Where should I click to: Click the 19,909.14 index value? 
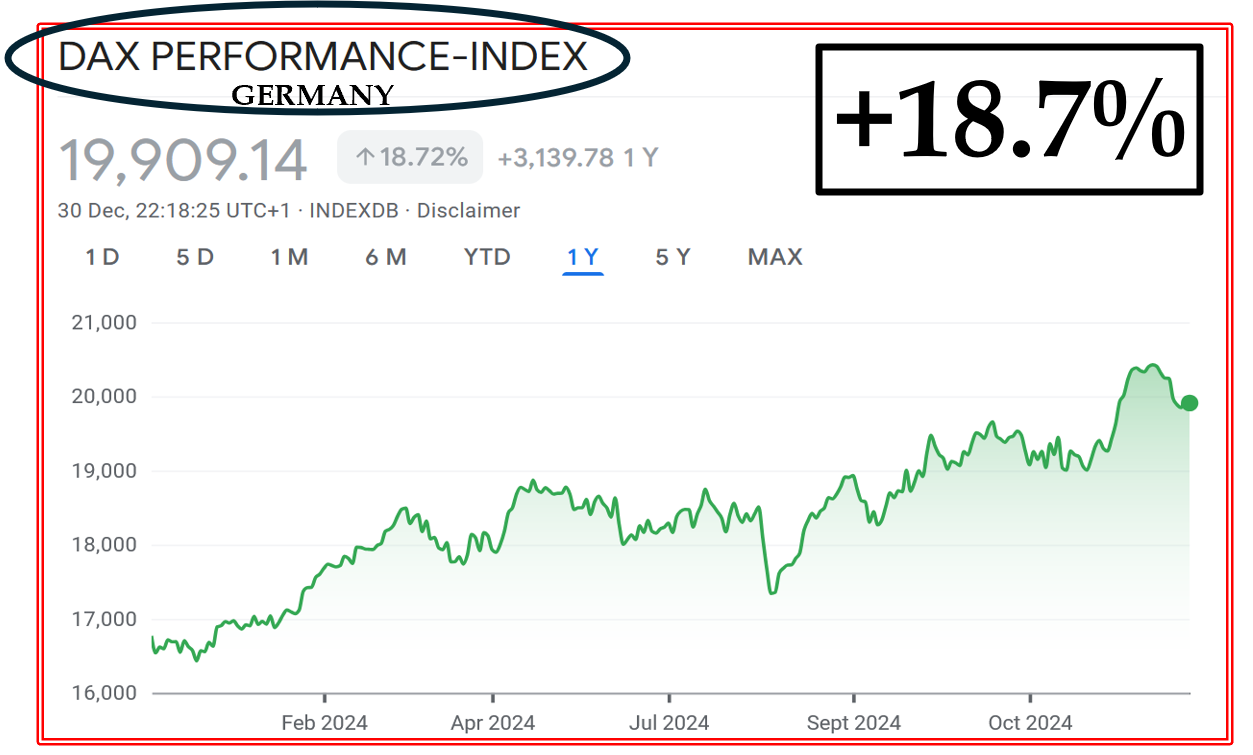(183, 160)
